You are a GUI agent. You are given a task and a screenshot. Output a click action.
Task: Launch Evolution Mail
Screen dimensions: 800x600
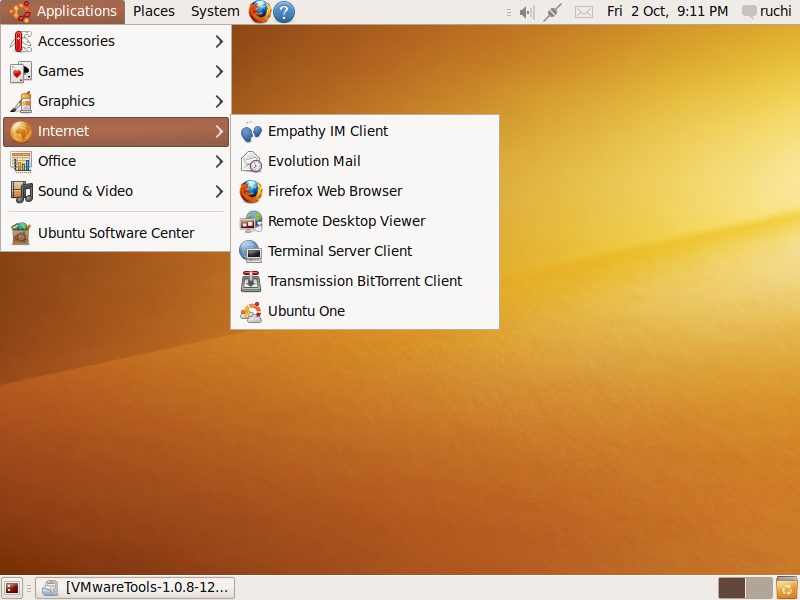(365, 162)
